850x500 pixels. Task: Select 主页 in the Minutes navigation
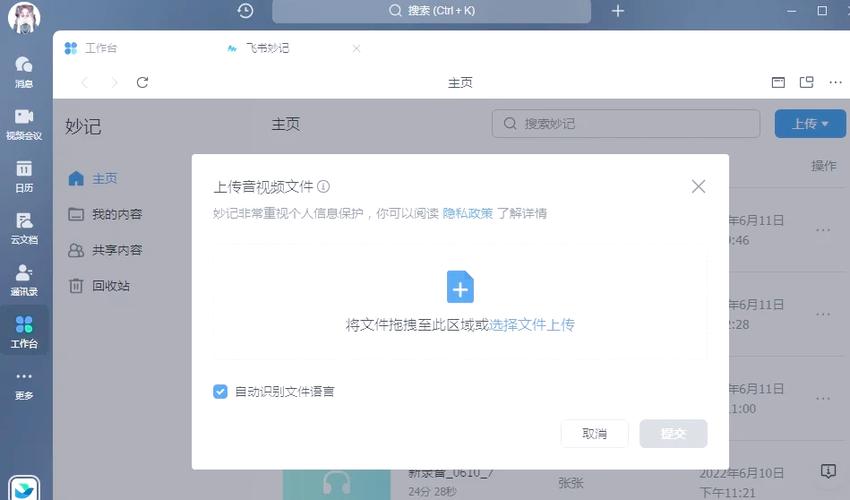tap(93, 178)
